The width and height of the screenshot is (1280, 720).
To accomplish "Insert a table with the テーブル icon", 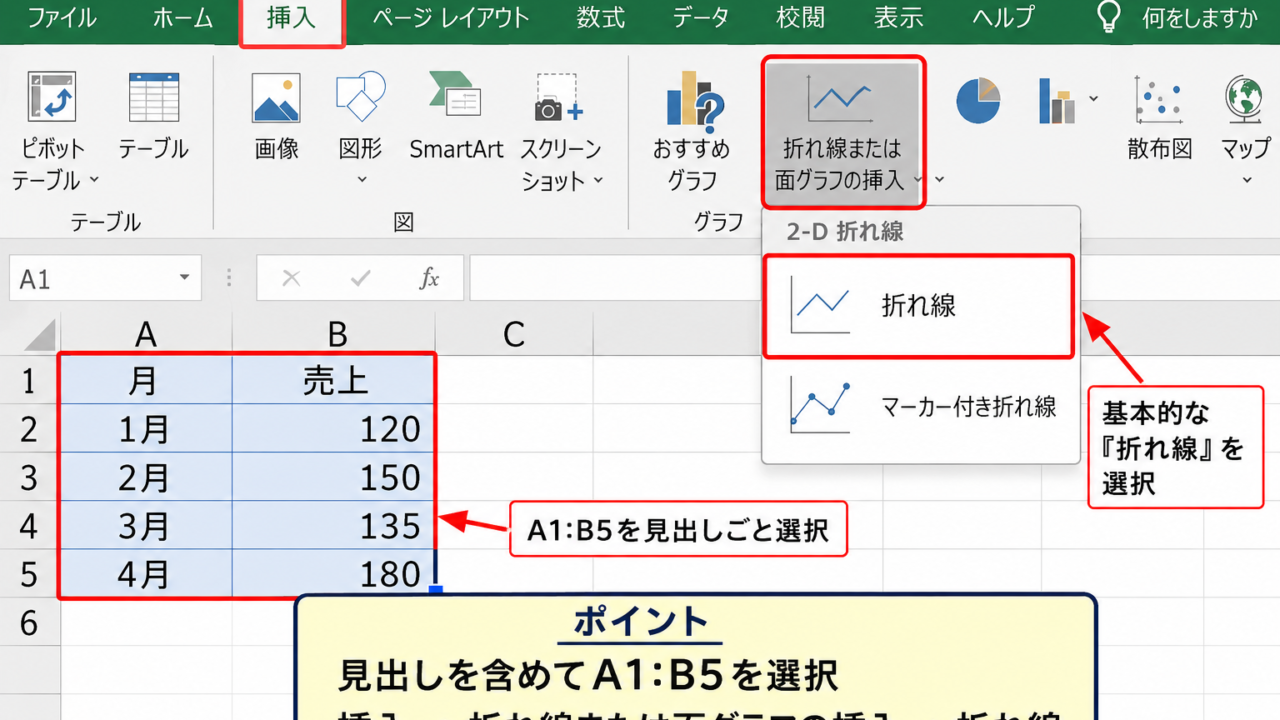I will click(x=154, y=98).
